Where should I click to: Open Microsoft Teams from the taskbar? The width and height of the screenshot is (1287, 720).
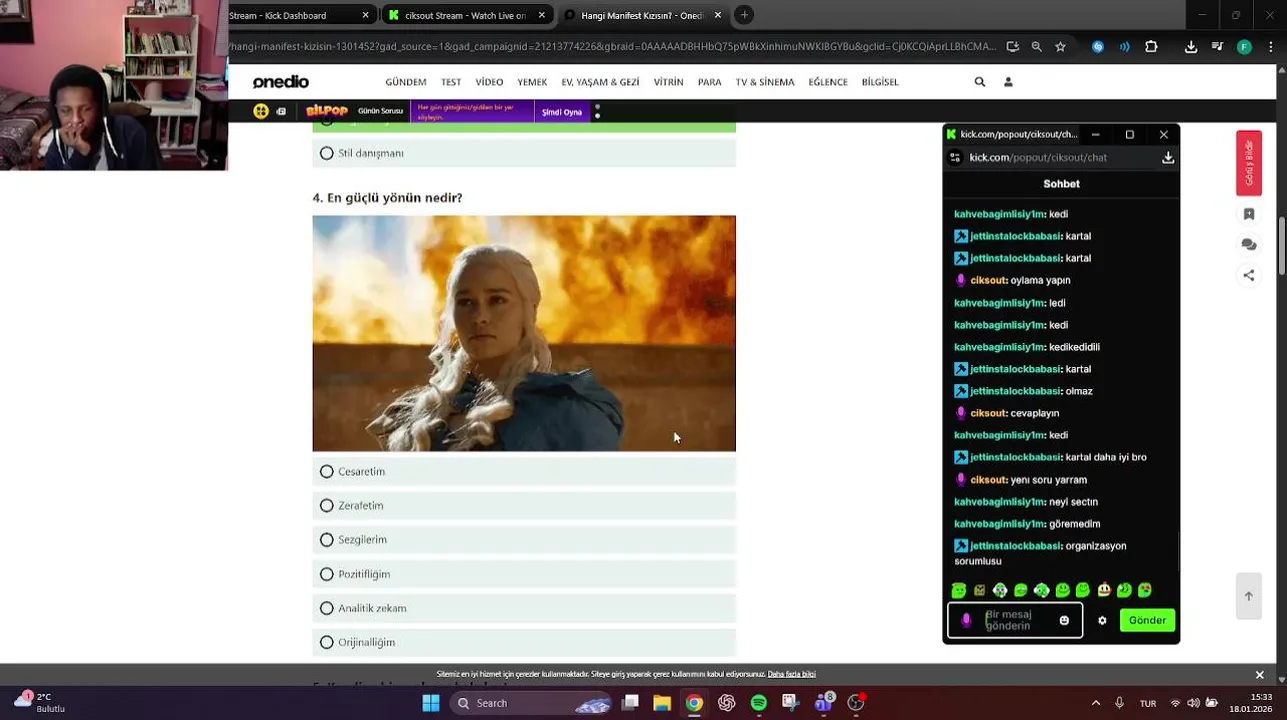pyautogui.click(x=823, y=703)
